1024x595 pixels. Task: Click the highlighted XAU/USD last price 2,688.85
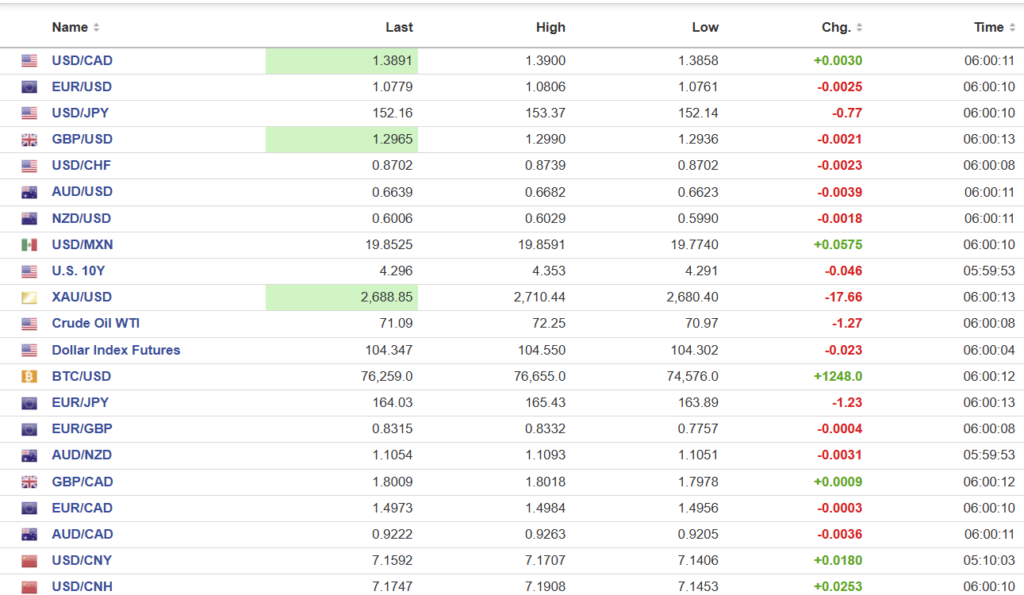(385, 298)
